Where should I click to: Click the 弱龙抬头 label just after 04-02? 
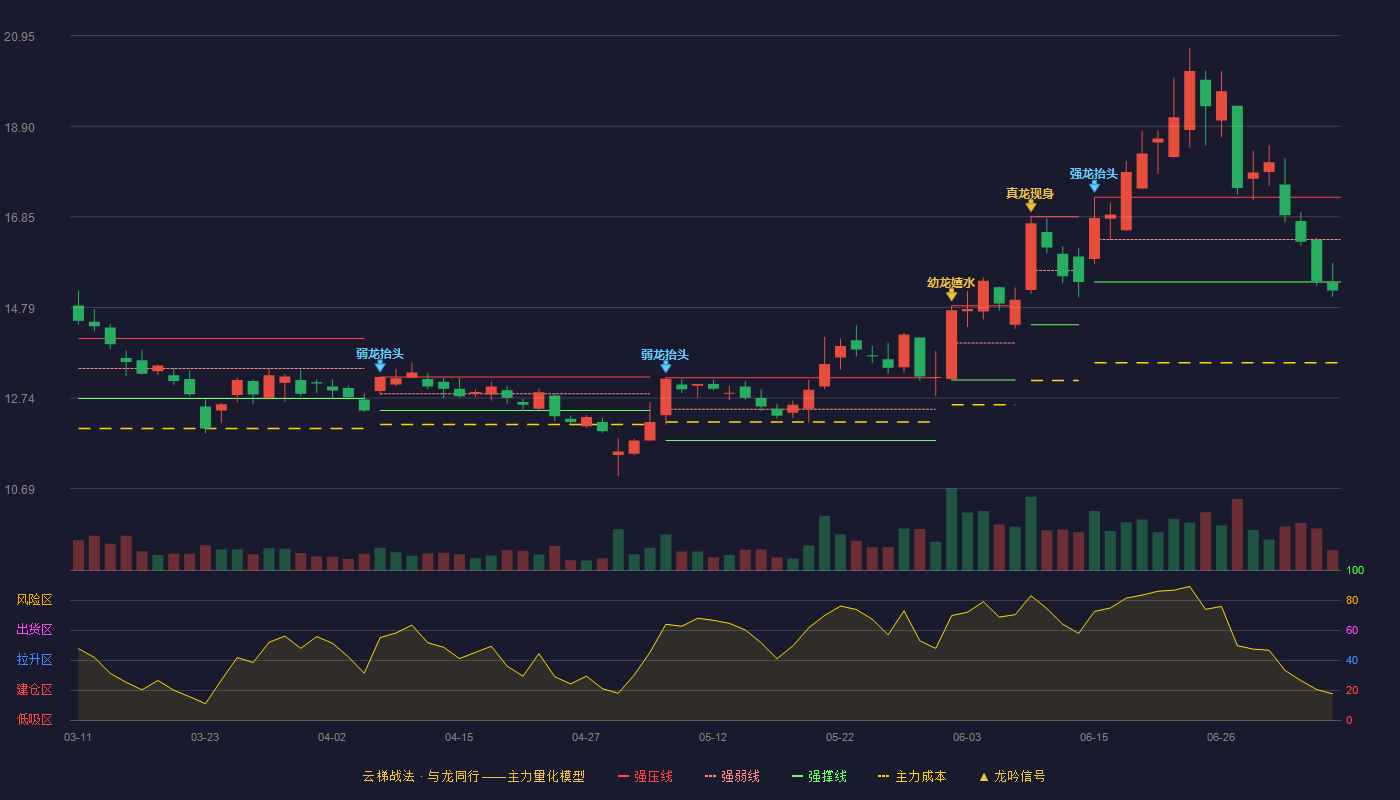coord(380,353)
